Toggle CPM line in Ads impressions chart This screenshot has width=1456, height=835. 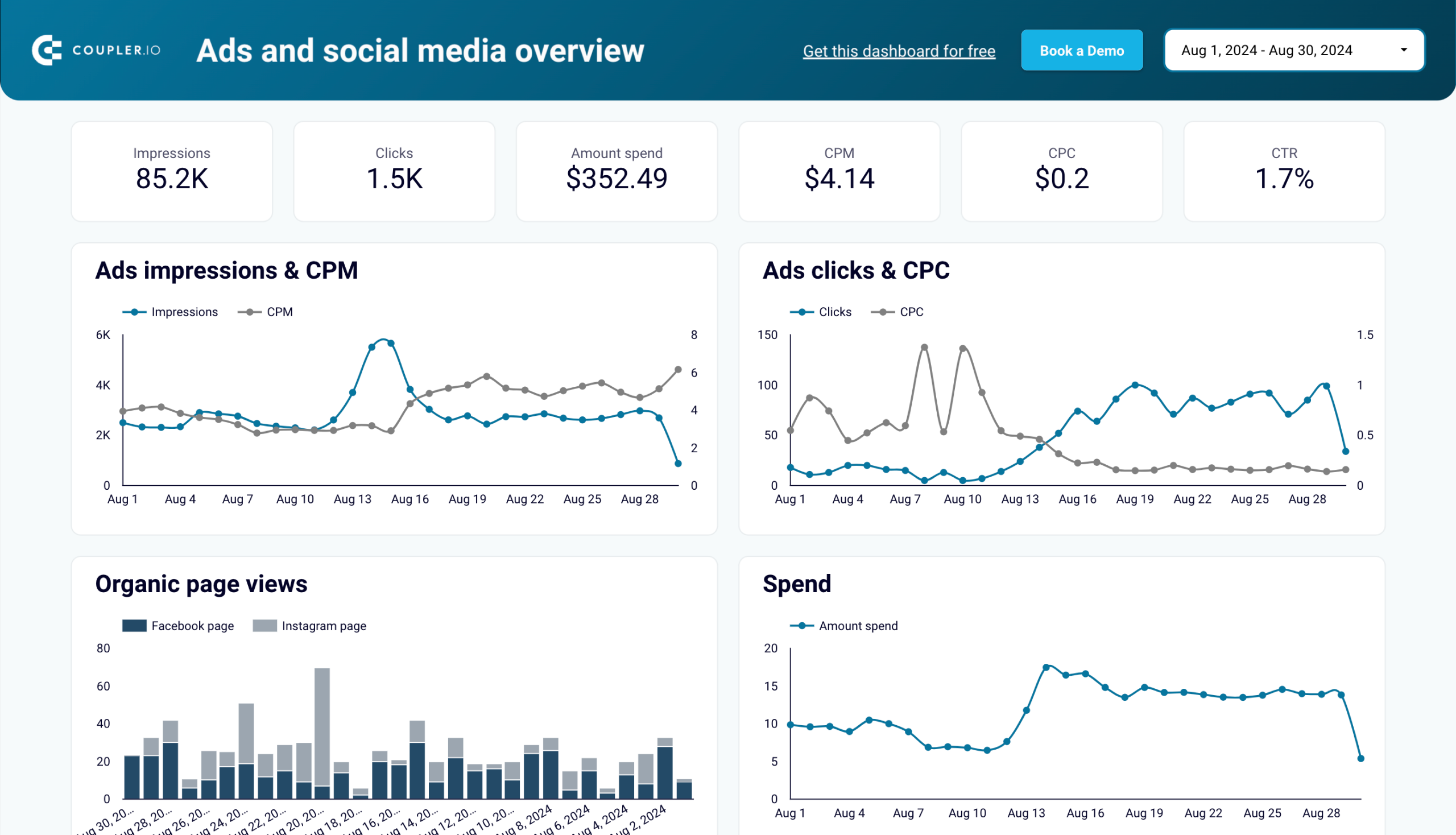(266, 311)
